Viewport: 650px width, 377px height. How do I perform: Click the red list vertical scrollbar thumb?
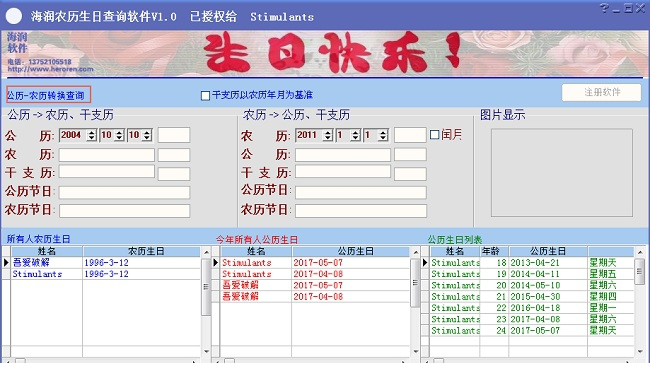[415, 283]
